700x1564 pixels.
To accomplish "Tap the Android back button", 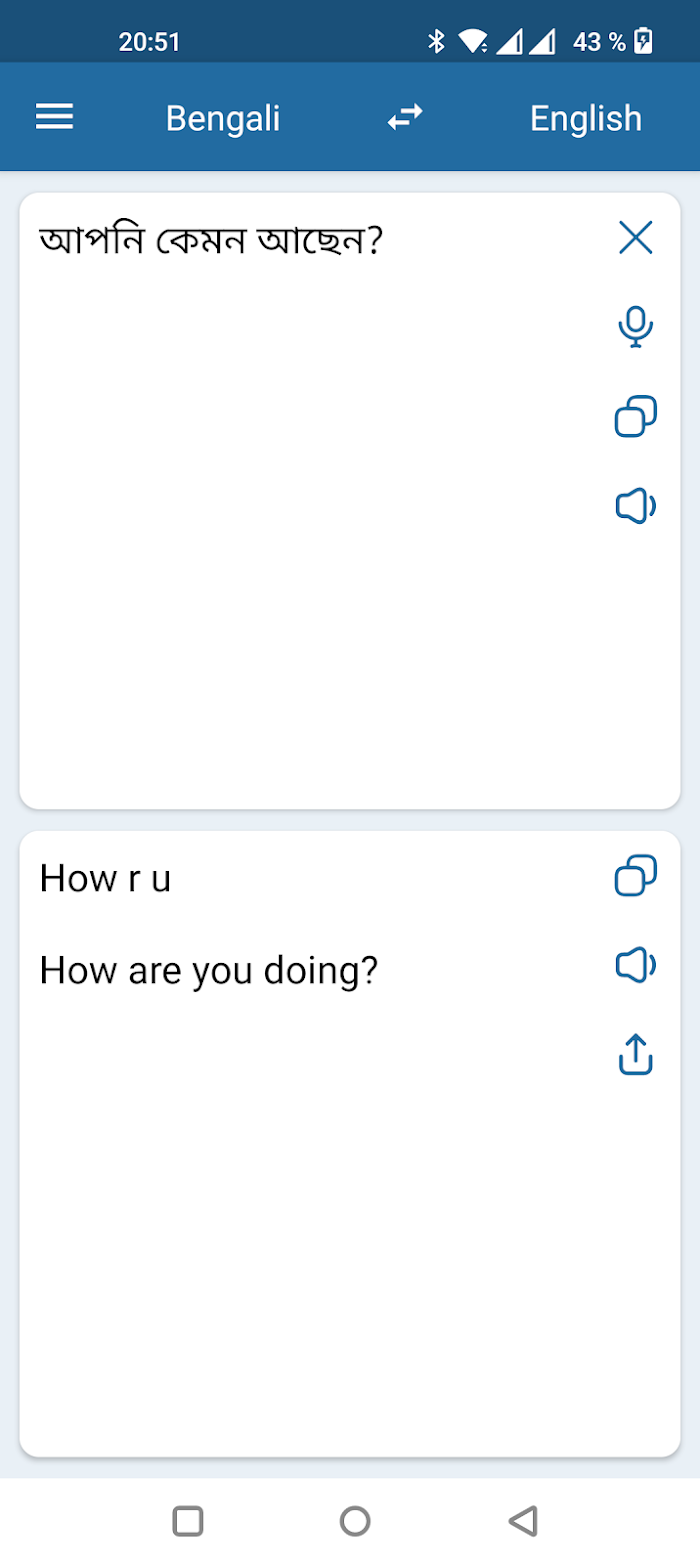I will 522,1521.
